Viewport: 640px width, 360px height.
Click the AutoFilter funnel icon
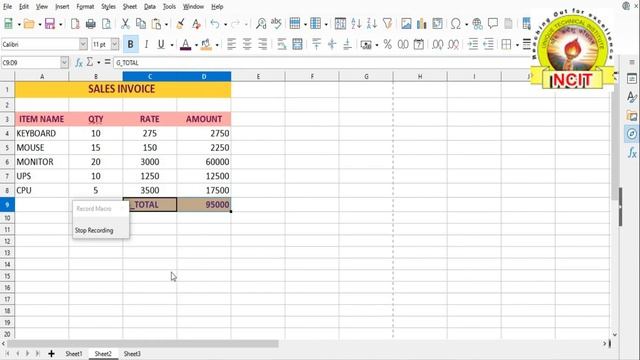point(387,24)
